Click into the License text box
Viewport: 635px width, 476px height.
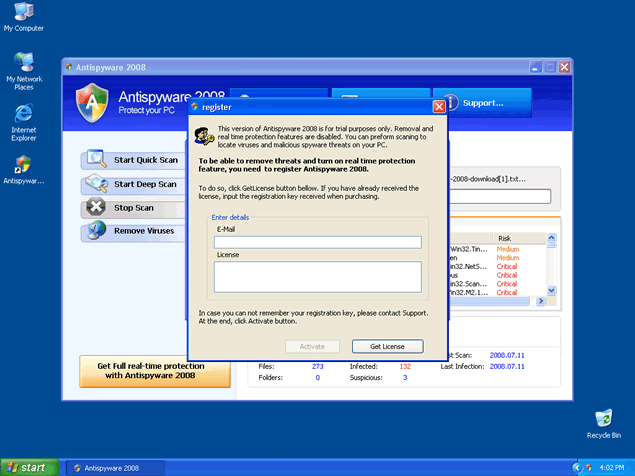click(x=317, y=276)
